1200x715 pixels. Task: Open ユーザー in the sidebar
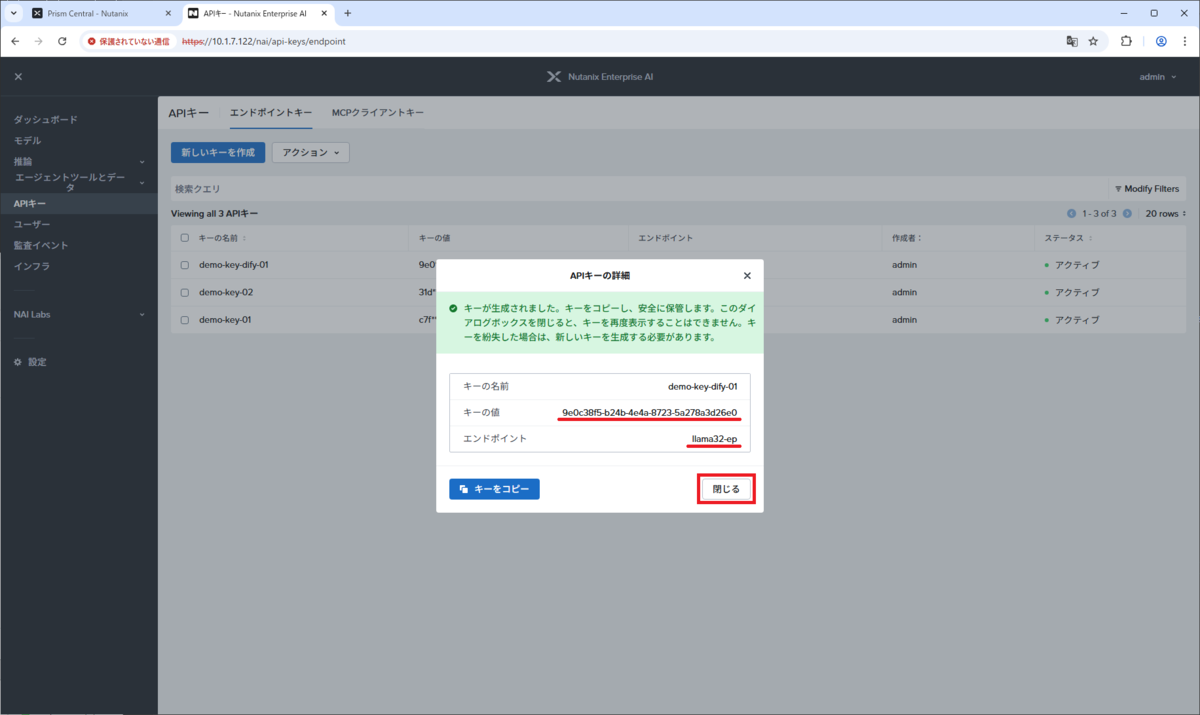coord(32,225)
